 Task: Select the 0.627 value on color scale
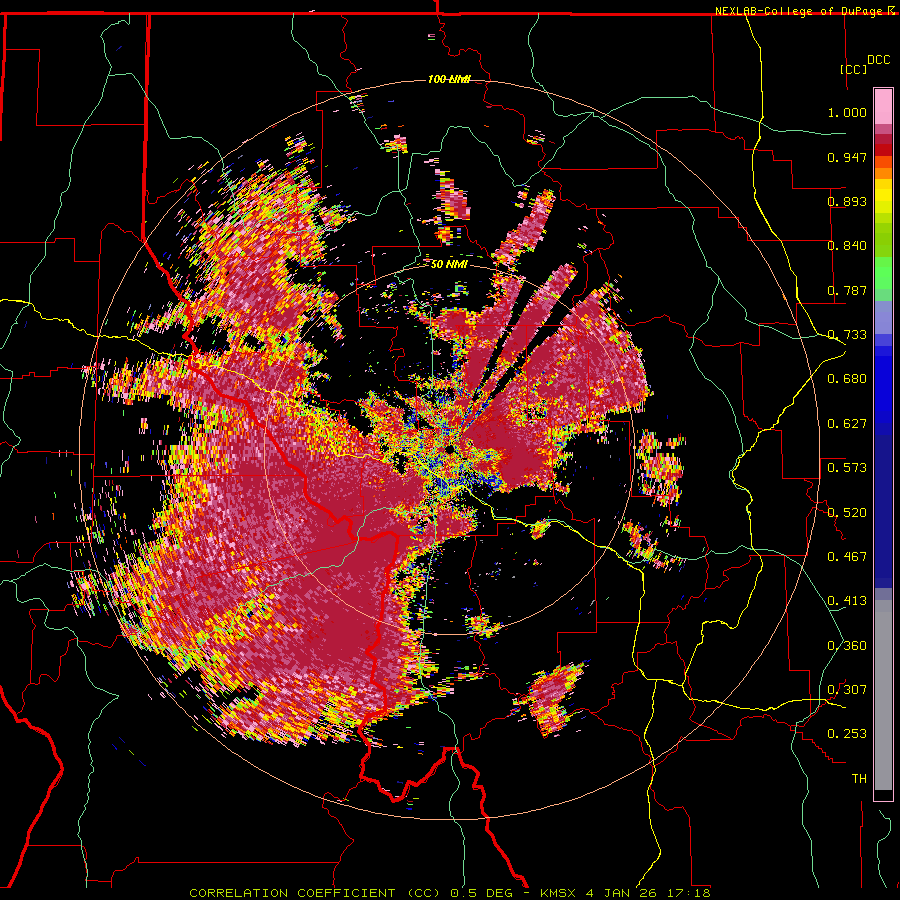point(847,424)
